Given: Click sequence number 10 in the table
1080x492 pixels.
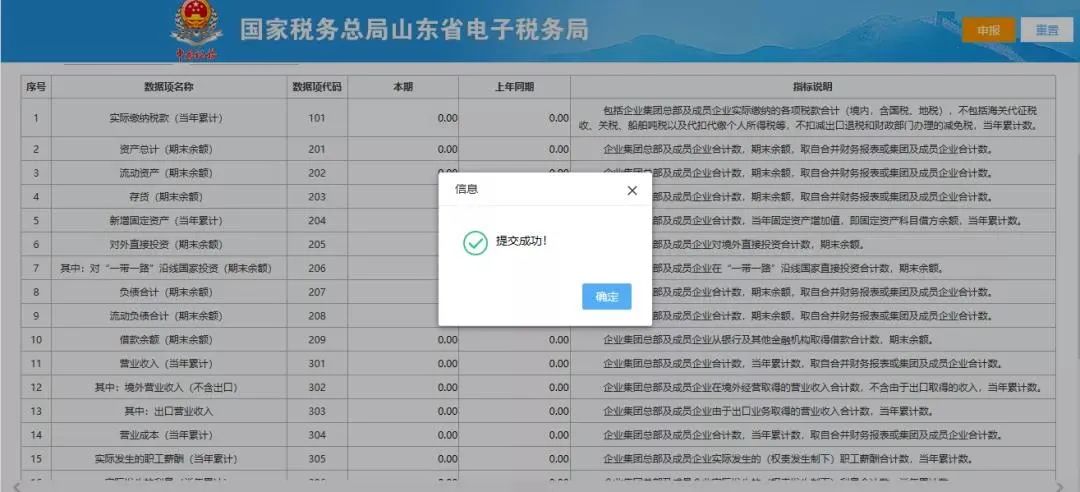Looking at the screenshot, I should pyautogui.click(x=36, y=340).
